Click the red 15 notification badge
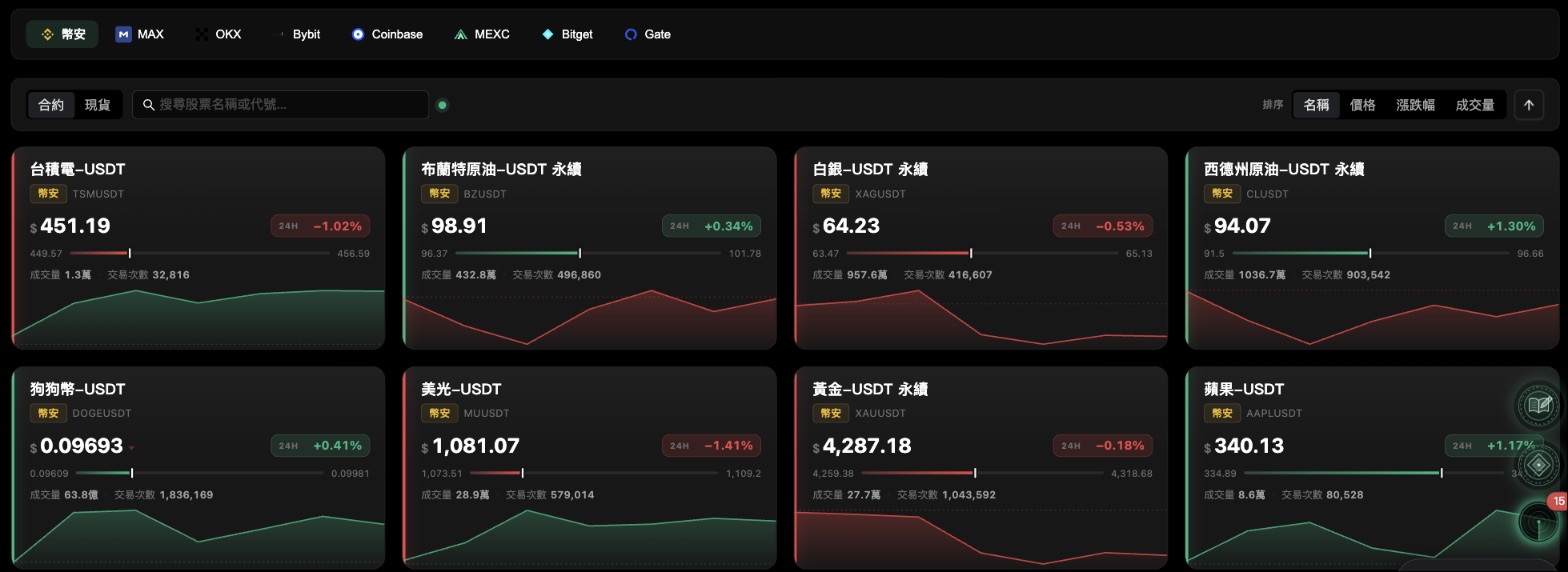The image size is (1568, 572). click(1558, 501)
